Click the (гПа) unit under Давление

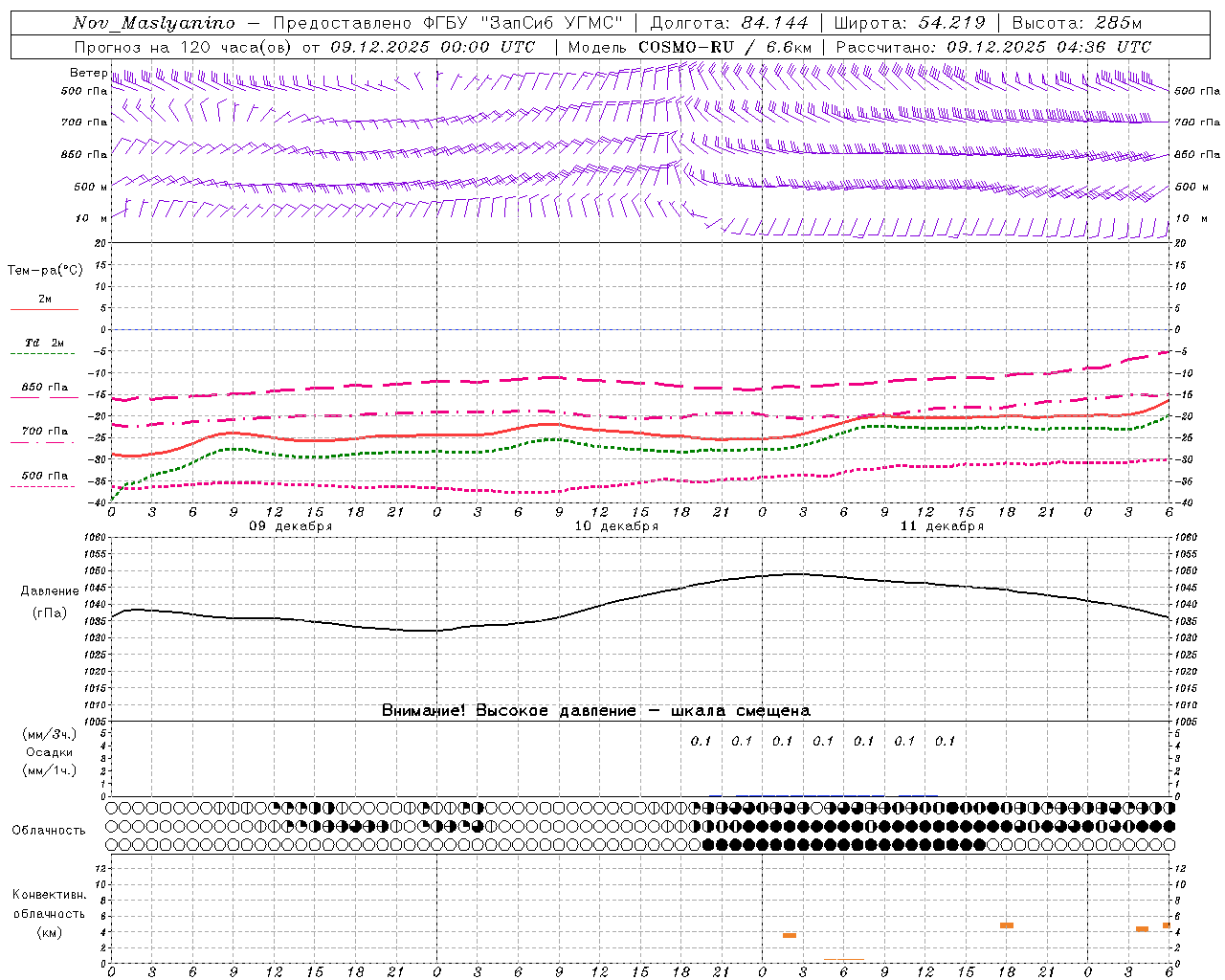coord(50,612)
